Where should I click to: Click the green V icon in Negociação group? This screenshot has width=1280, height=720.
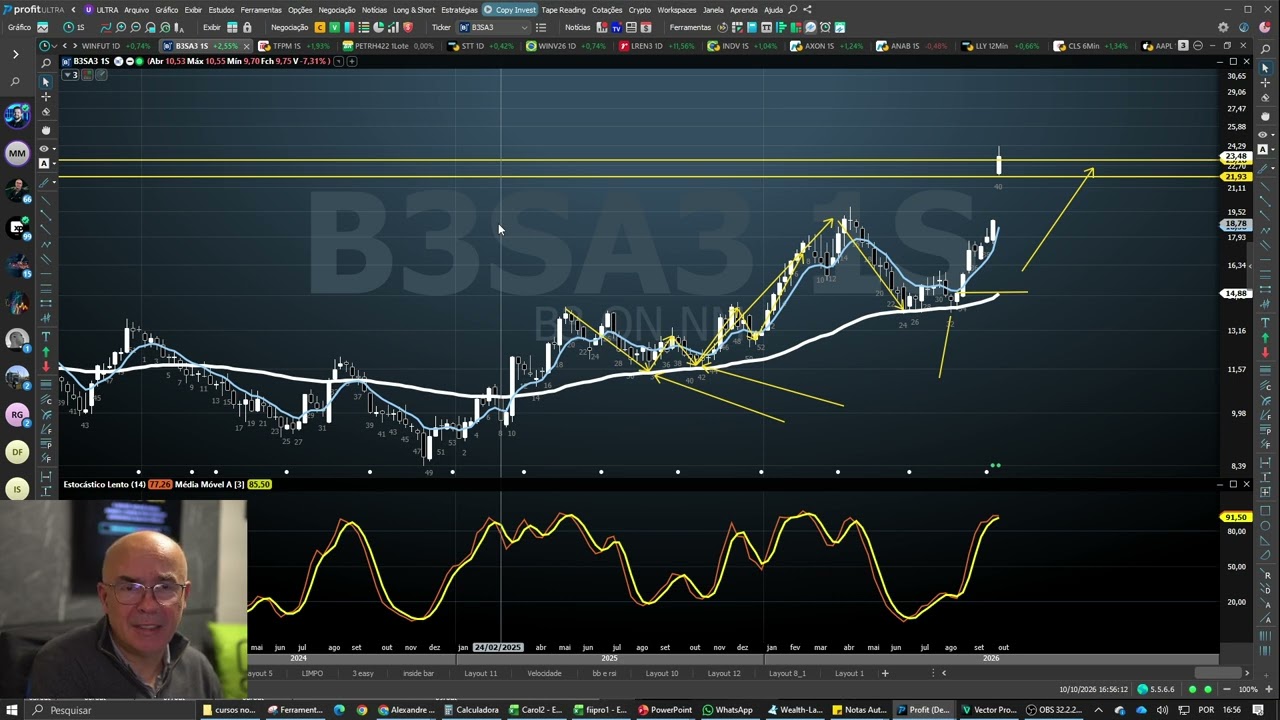tap(335, 27)
